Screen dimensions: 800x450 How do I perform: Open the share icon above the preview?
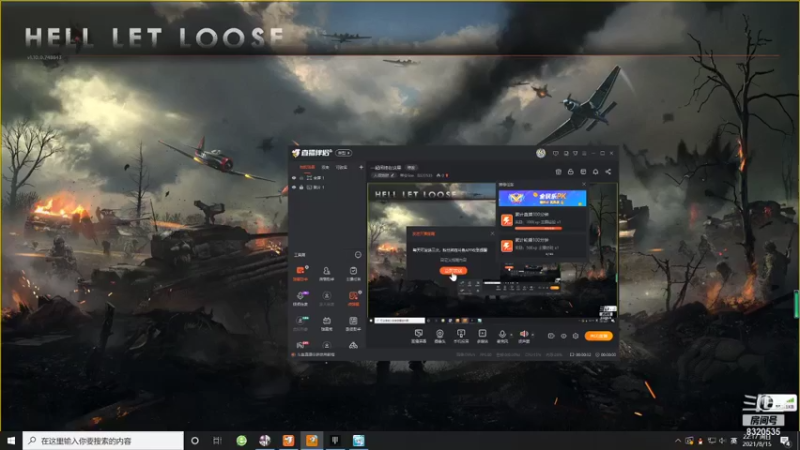click(x=608, y=172)
